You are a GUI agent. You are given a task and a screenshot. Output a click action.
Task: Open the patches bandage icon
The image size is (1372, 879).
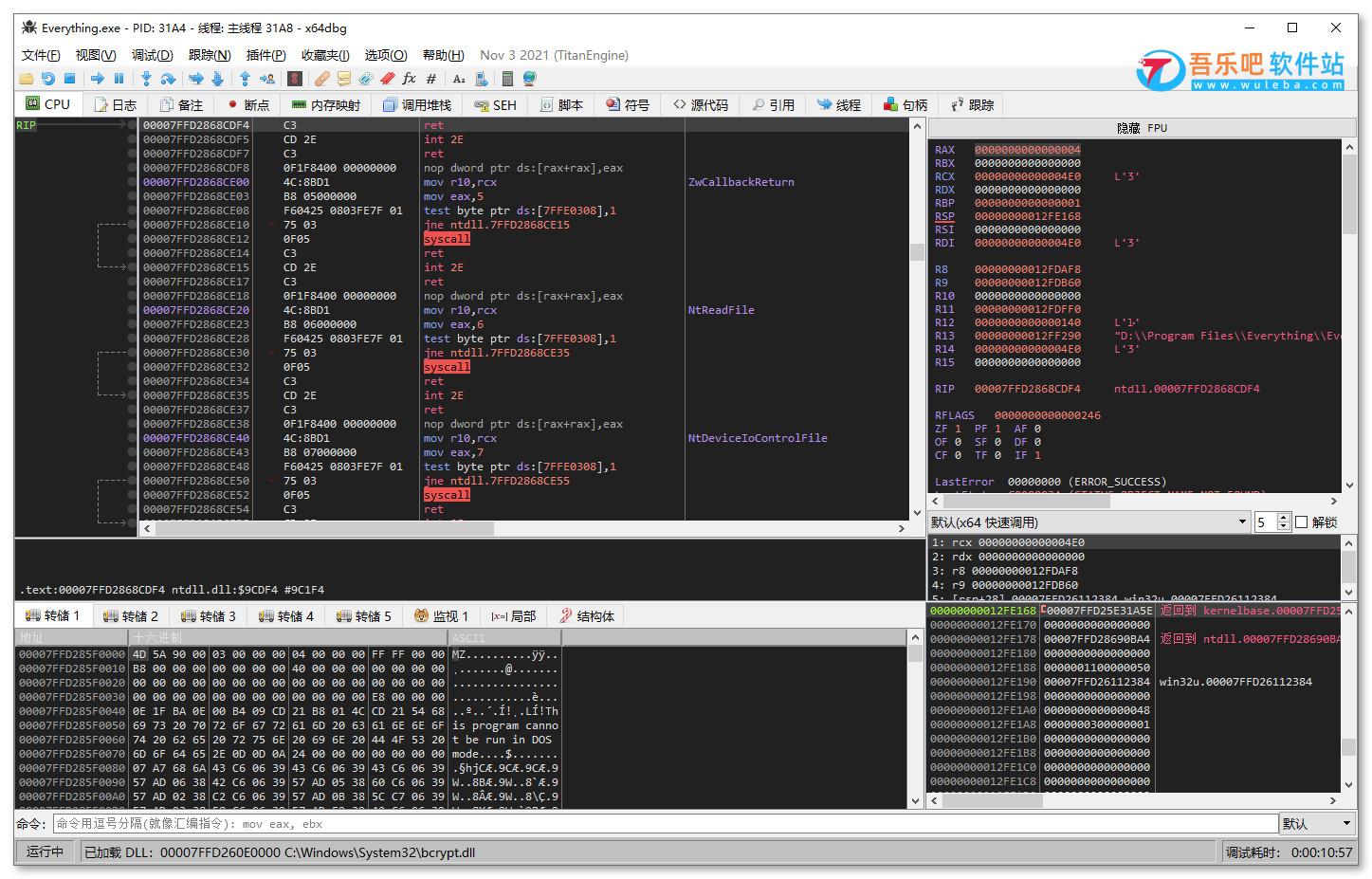pos(322,79)
